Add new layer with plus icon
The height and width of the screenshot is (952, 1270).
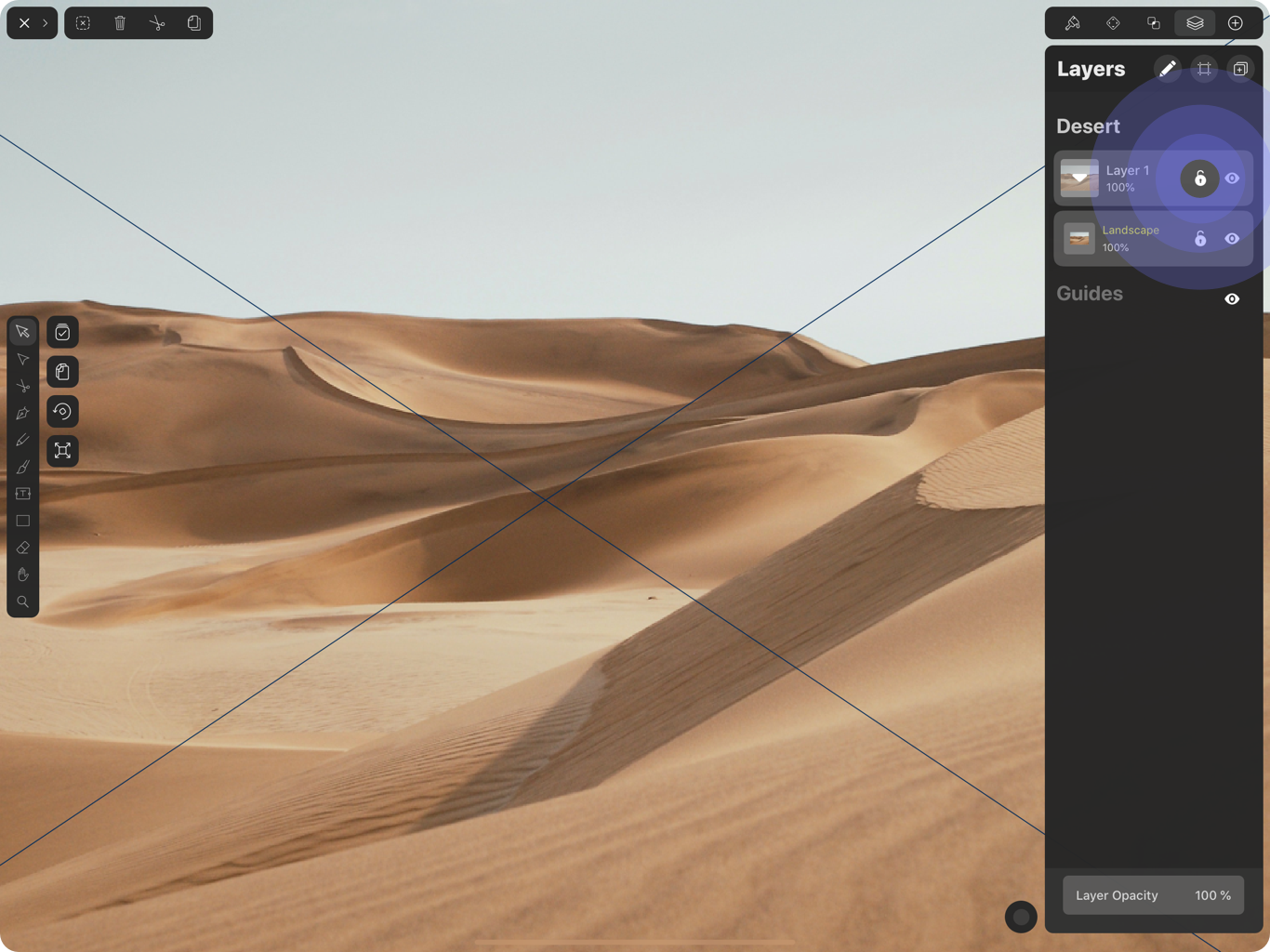1240,69
